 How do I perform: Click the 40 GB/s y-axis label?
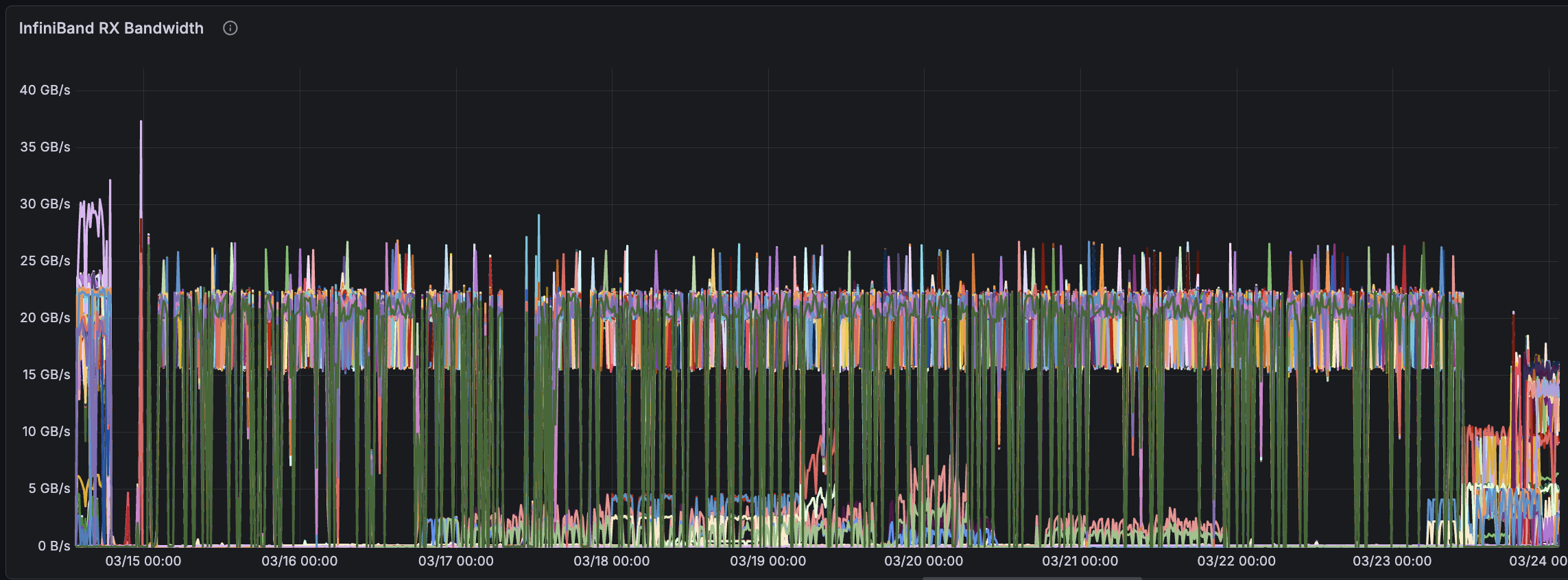pos(45,90)
